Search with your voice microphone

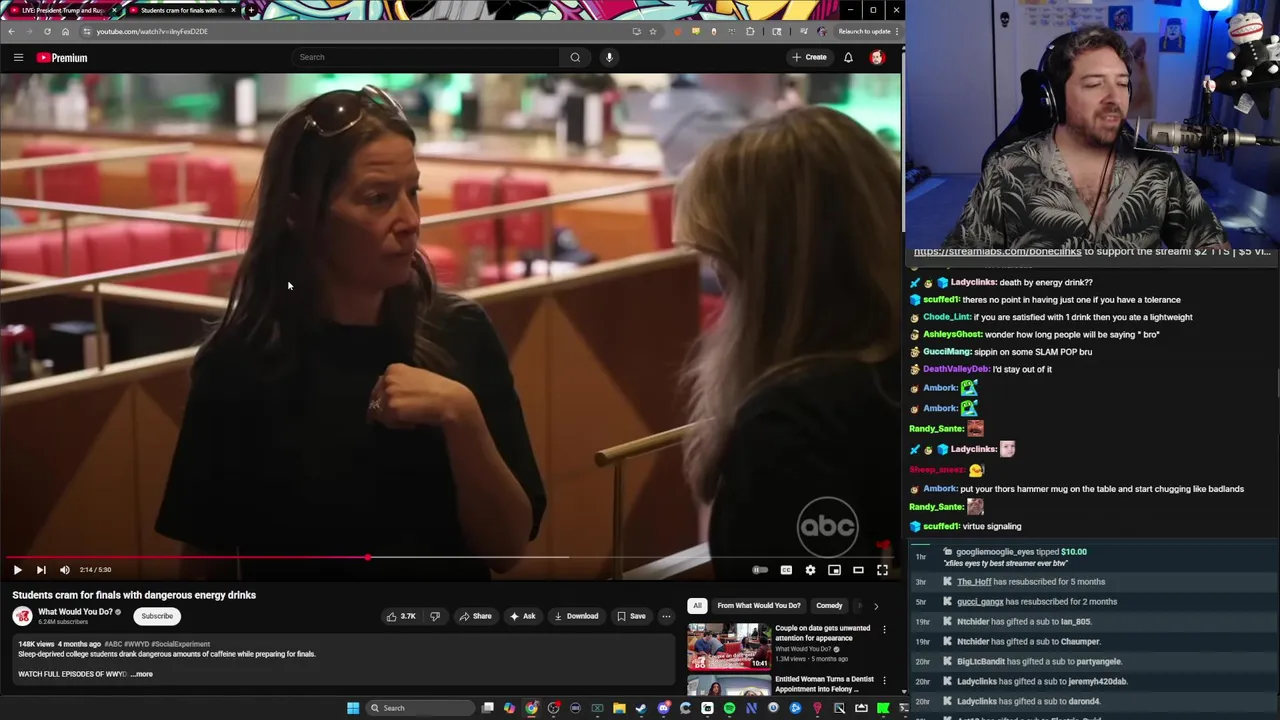609,57
